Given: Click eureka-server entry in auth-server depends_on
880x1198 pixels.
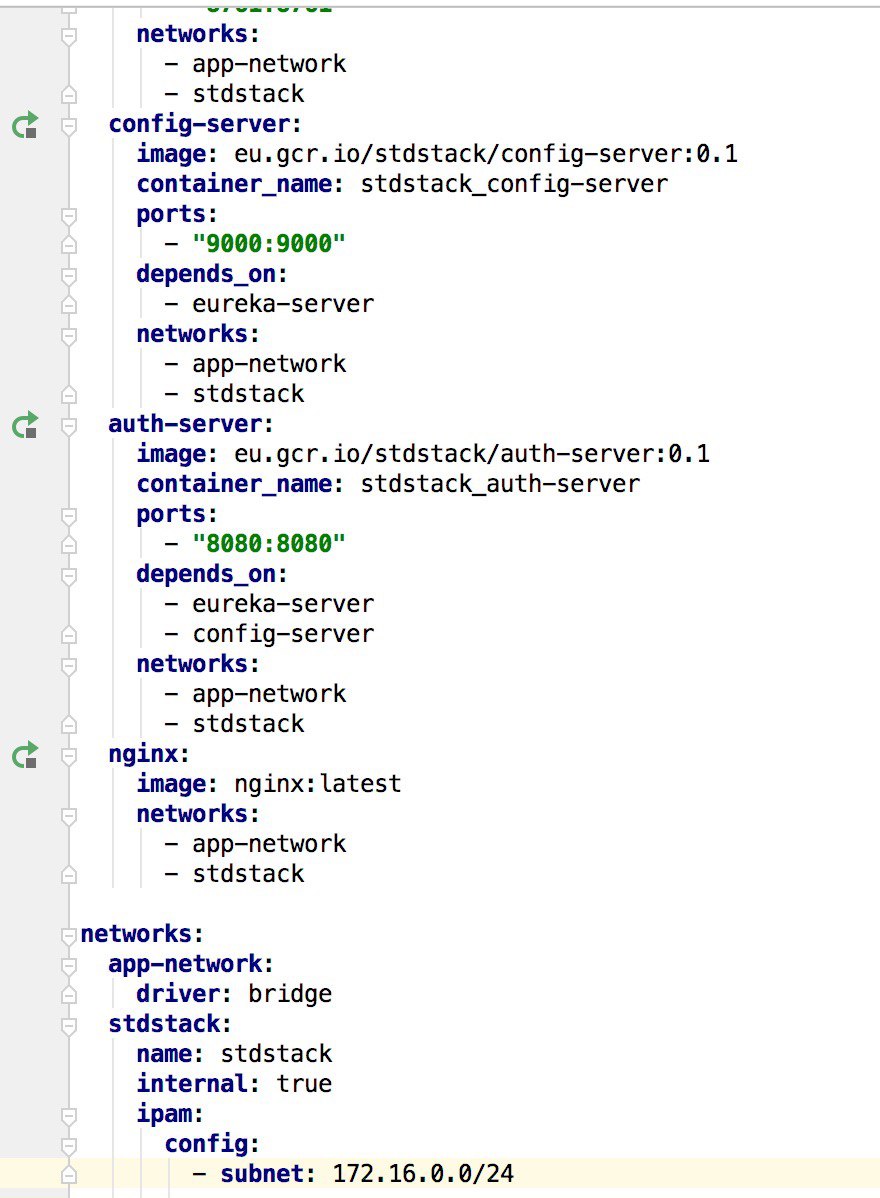Looking at the screenshot, I should point(283,604).
